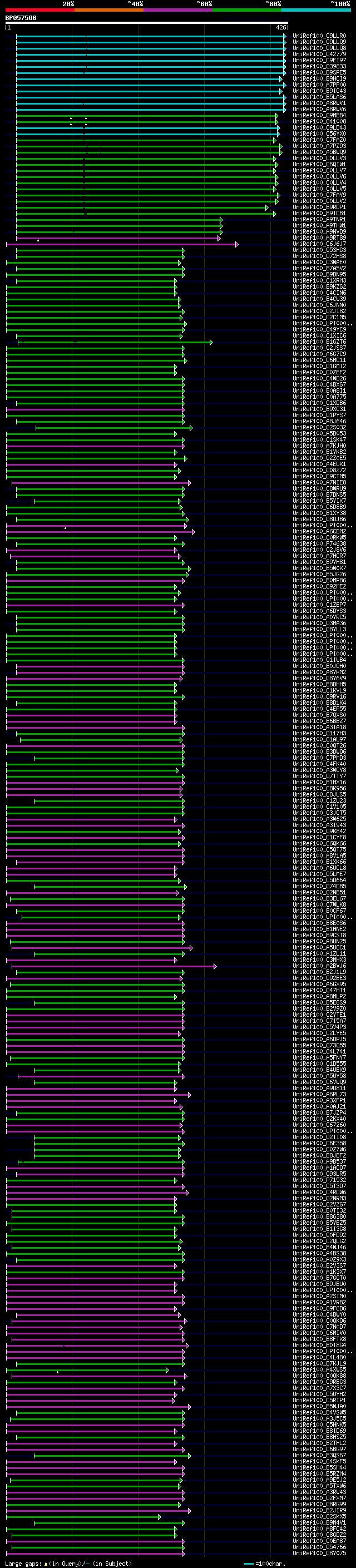
Task: Select label UniRef100_B1GZT6
Action: coord(319,342)
